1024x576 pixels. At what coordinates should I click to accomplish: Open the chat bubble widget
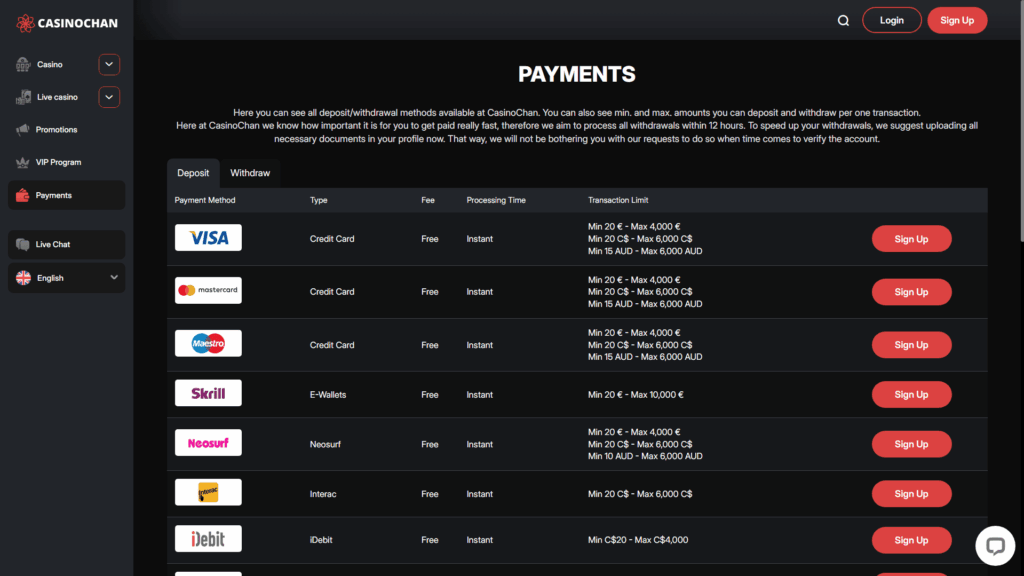click(997, 545)
